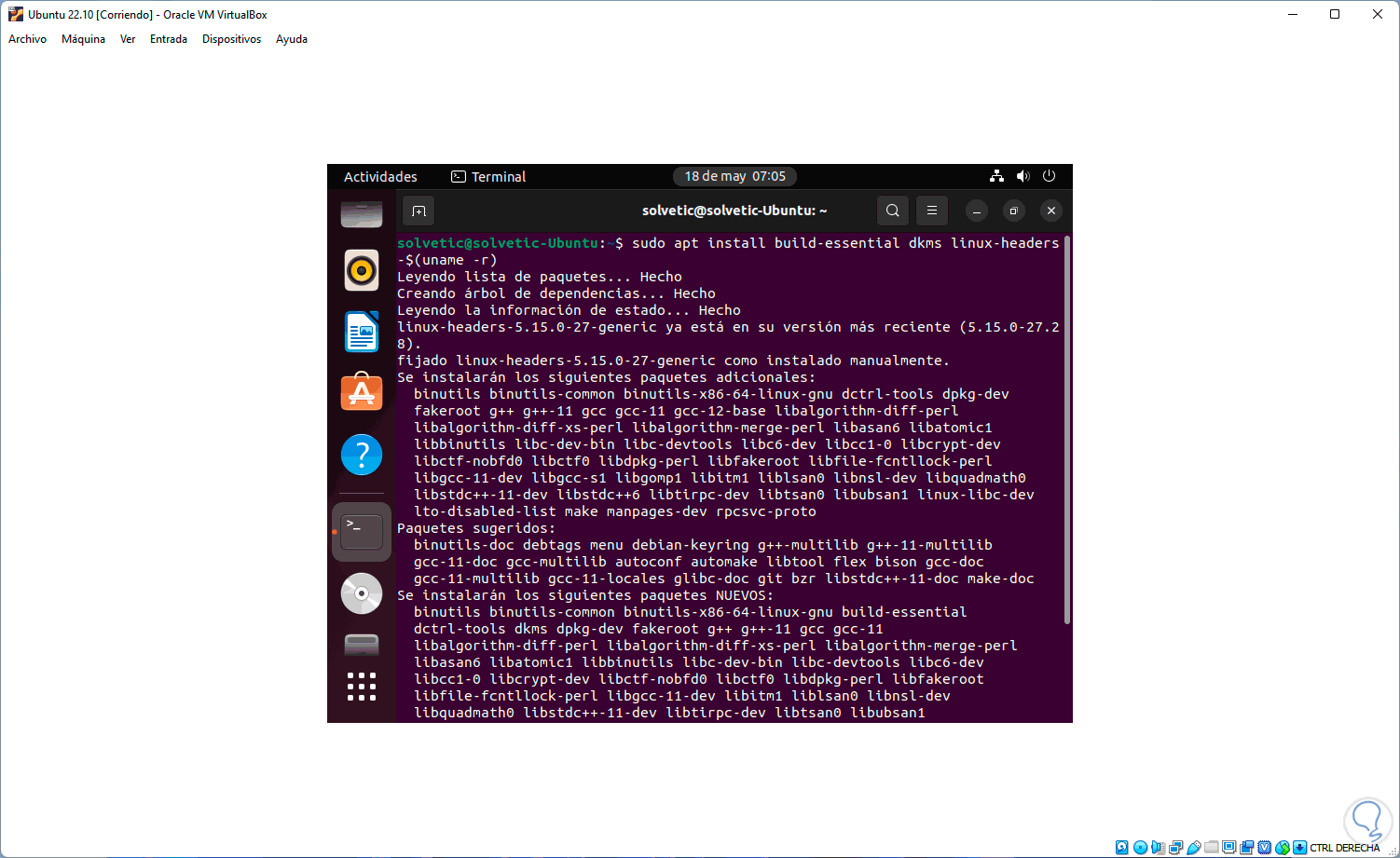Click VirtualBox shared folders icon
This screenshot has height=858, width=1400.
point(1212,848)
